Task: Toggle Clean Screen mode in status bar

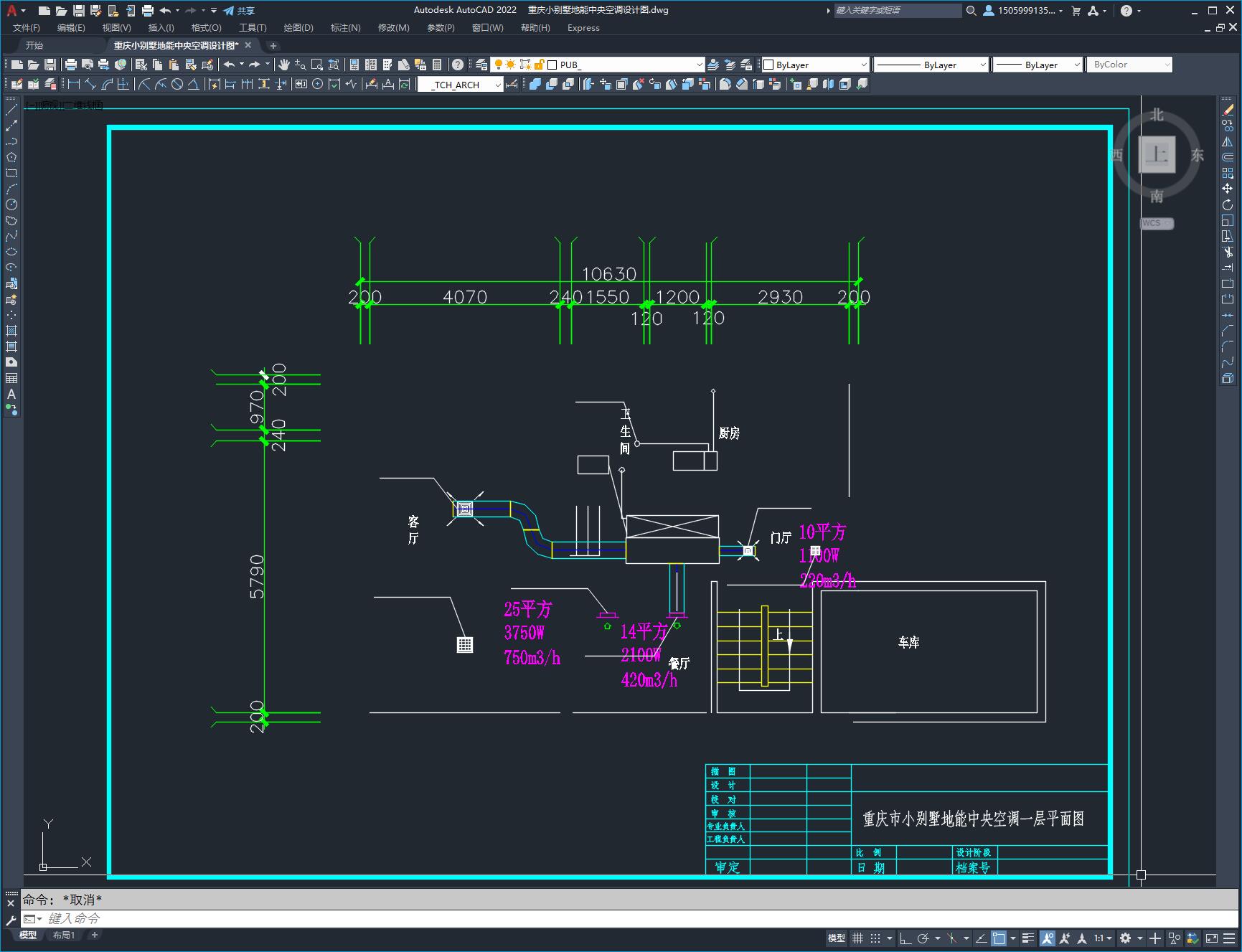Action: pos(1212,938)
